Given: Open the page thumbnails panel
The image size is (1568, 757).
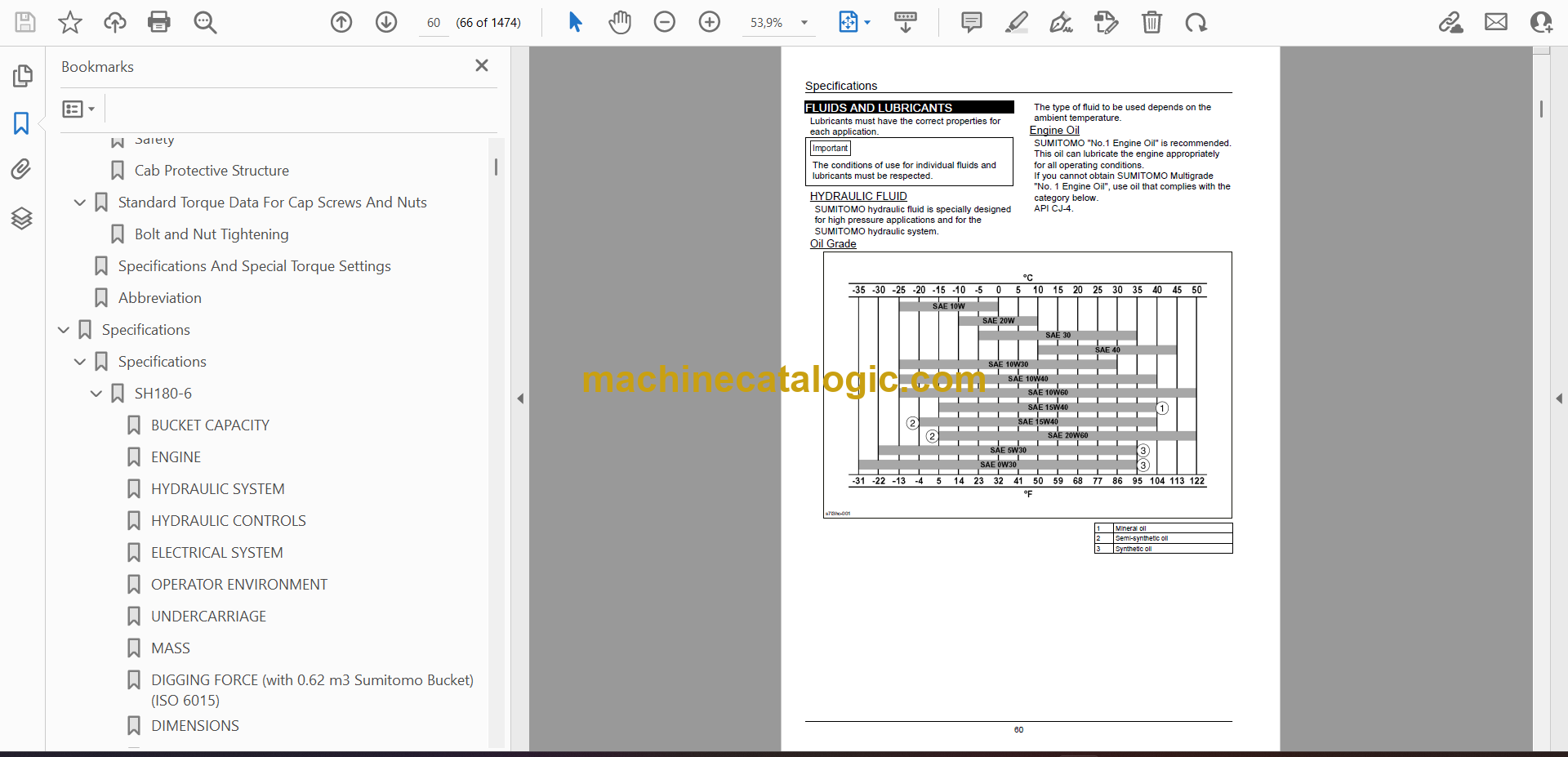Looking at the screenshot, I should tap(22, 76).
